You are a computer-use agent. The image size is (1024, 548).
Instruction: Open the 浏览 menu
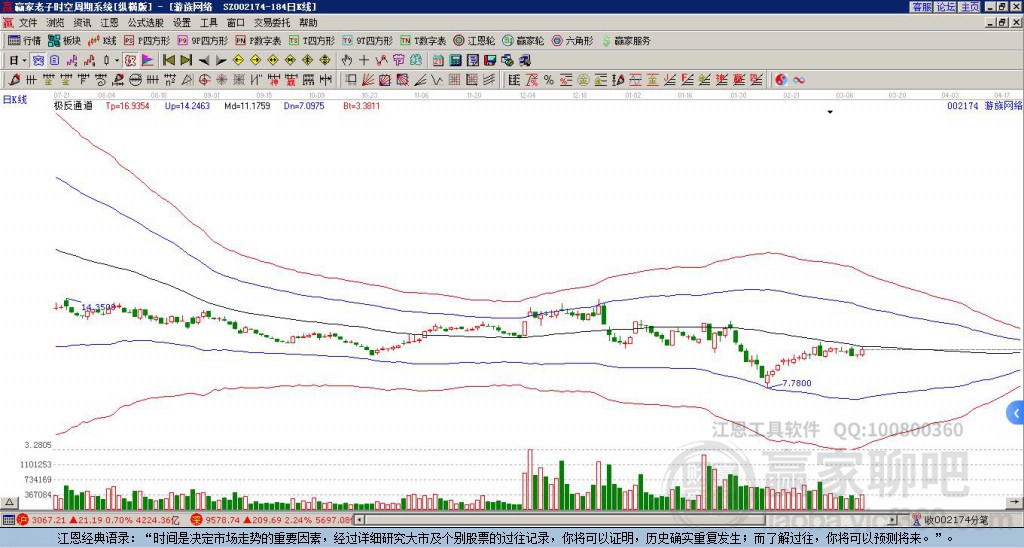coord(56,23)
